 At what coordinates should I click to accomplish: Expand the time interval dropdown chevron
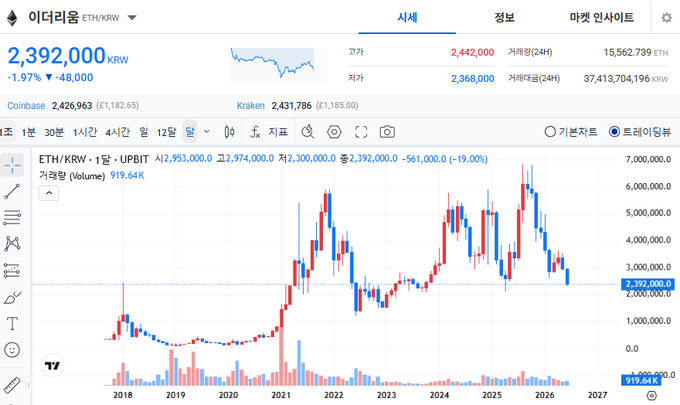coord(207,131)
